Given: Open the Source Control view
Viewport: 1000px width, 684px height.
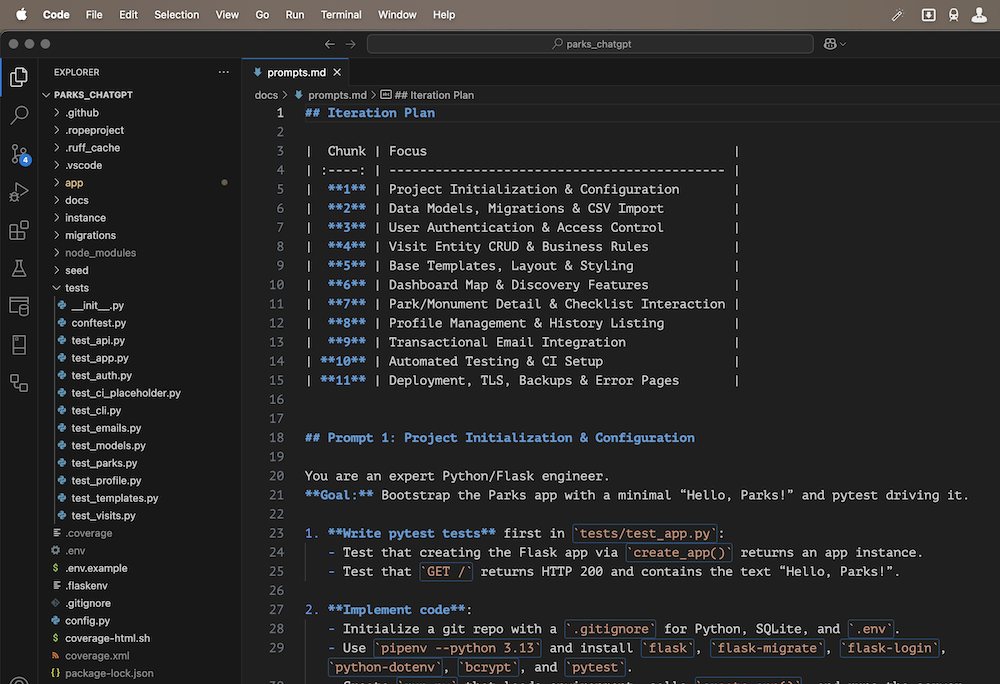Looking at the screenshot, I should [x=19, y=154].
